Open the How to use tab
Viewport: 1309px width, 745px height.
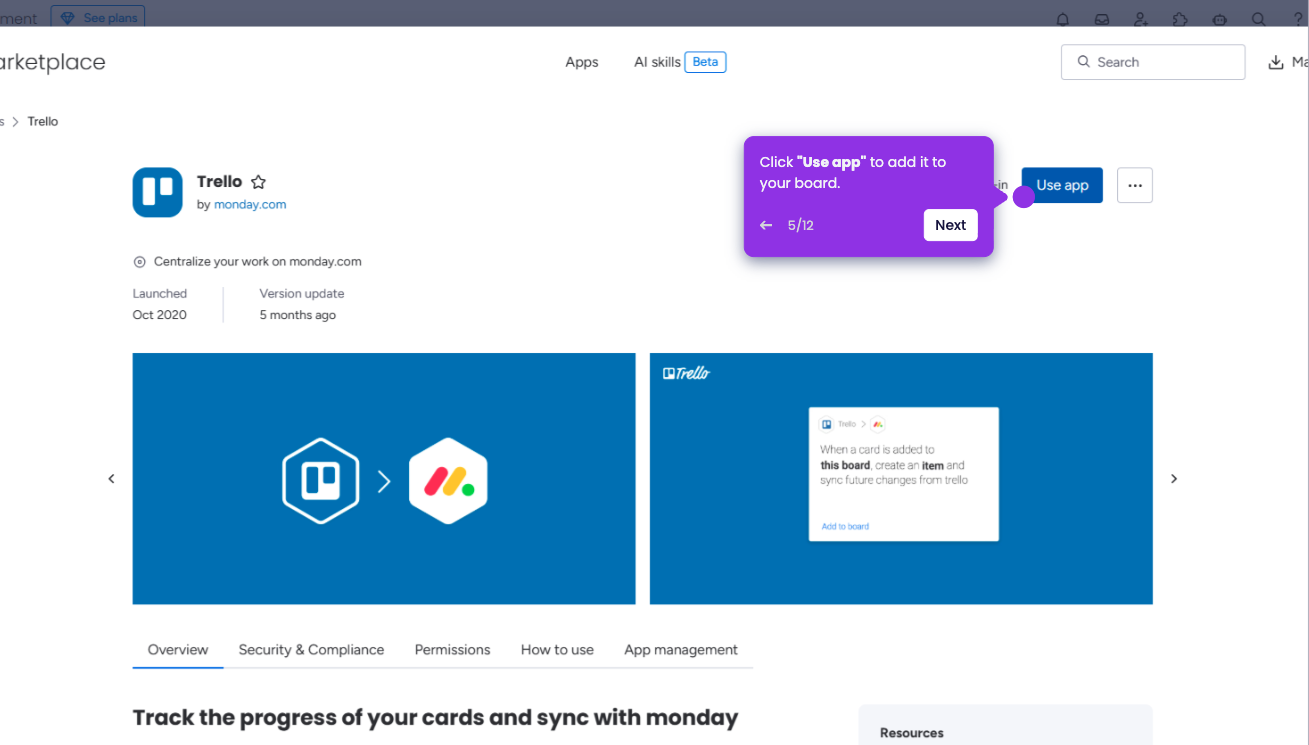click(x=557, y=650)
